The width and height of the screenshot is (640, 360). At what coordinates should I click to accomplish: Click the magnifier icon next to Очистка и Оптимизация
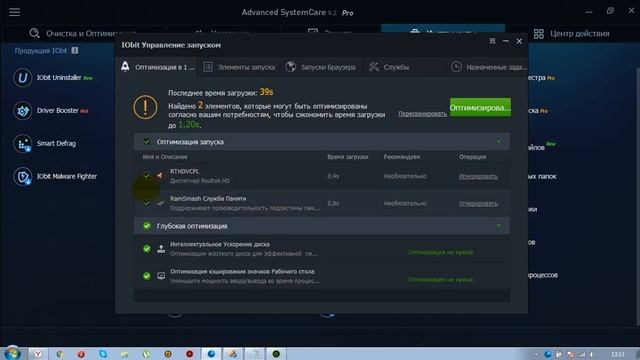tap(34, 33)
